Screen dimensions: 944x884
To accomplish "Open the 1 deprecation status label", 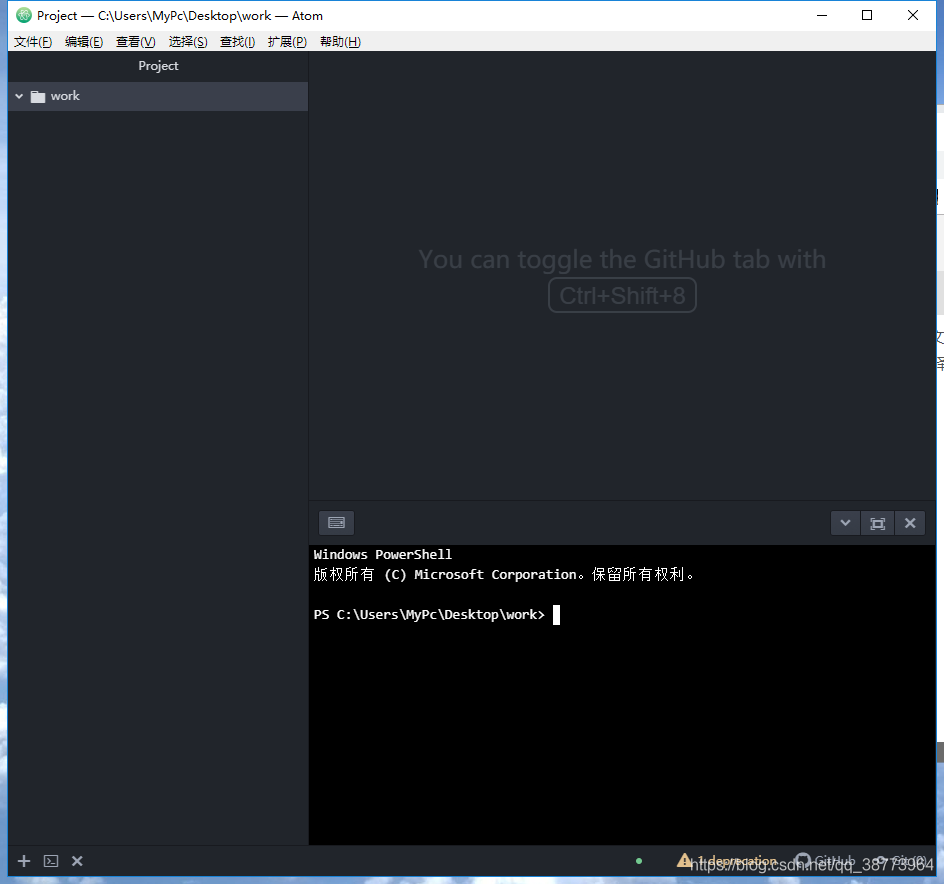I will tap(738, 861).
